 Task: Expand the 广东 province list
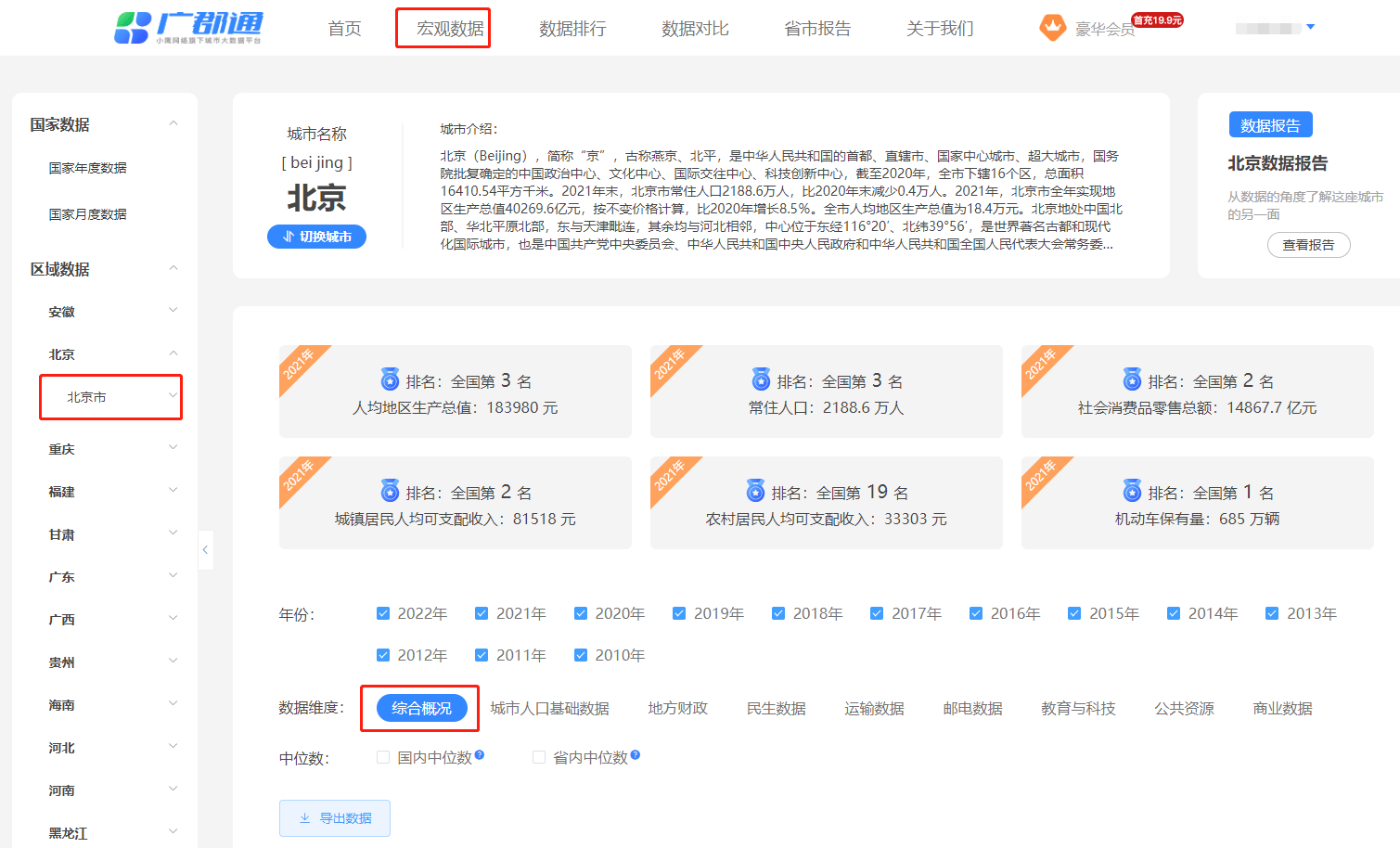pos(173,576)
